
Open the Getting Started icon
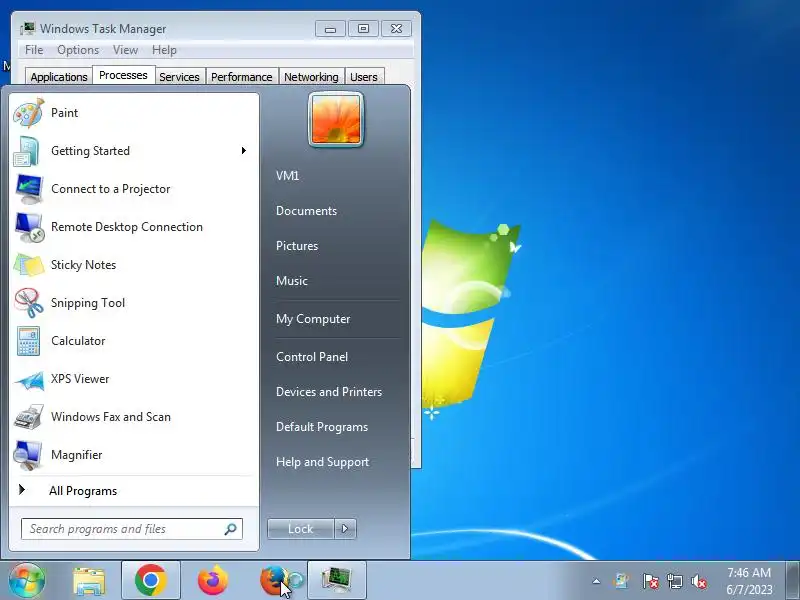coord(27,151)
